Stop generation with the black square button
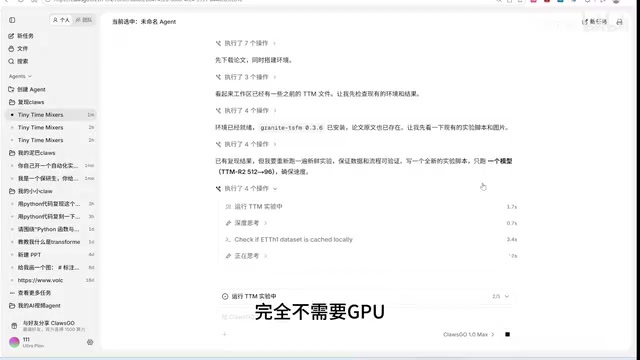Viewport: 640px width, 360px height. pos(507,334)
